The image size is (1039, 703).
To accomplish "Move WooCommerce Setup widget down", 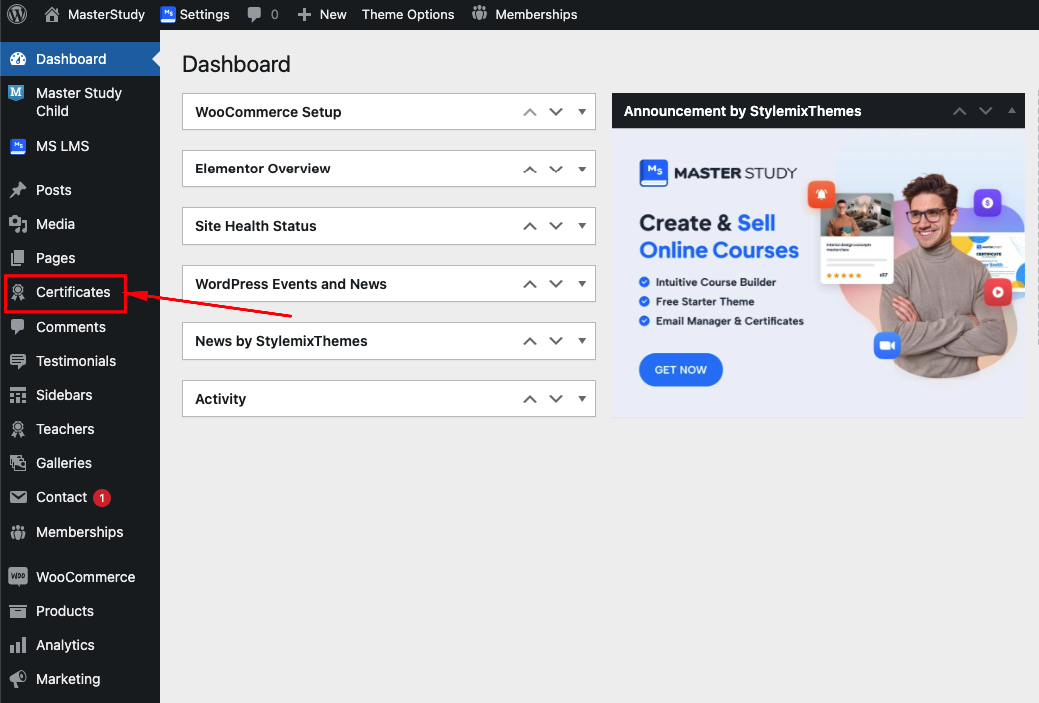I will (x=556, y=112).
